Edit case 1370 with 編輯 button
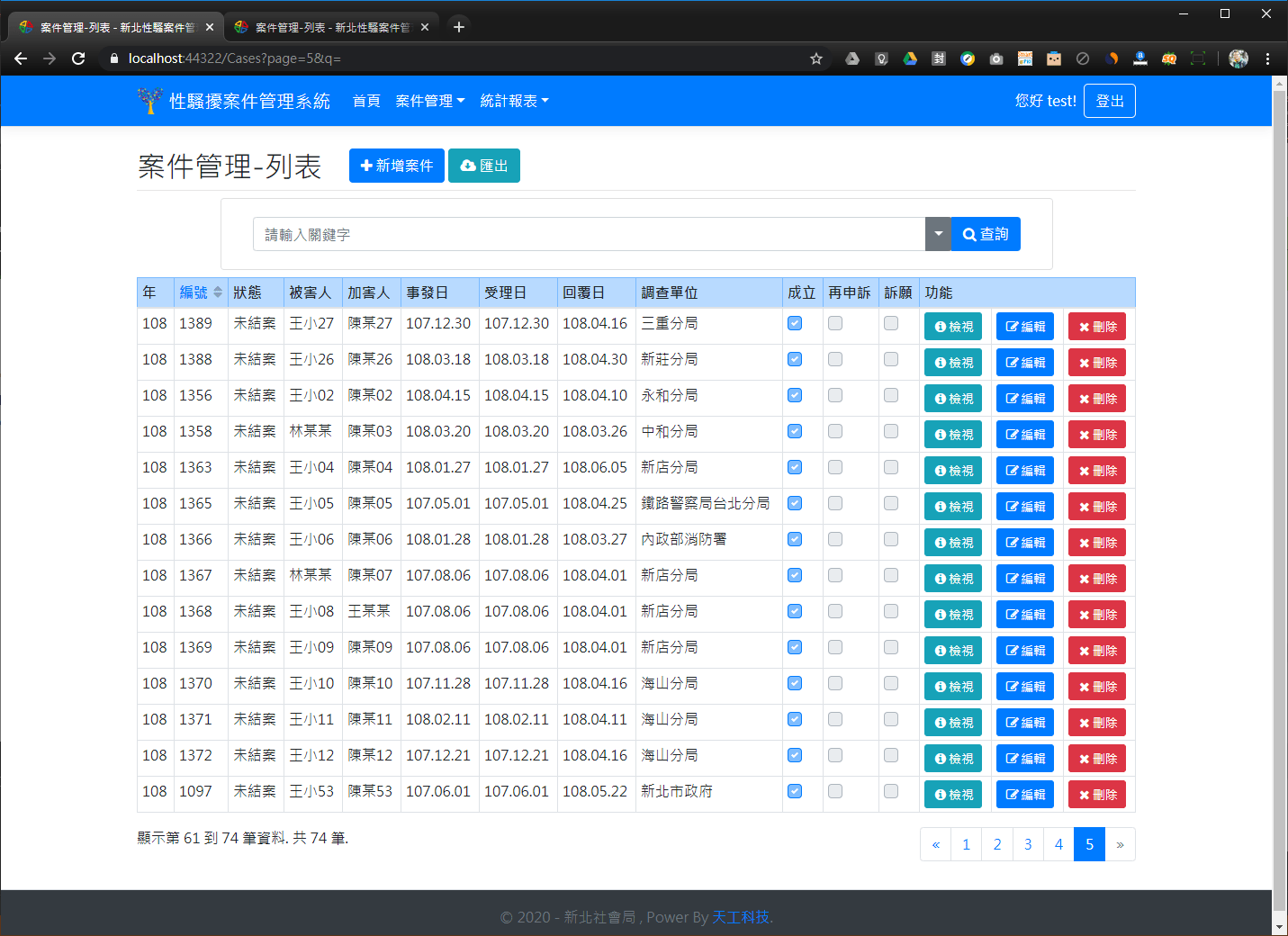The height and width of the screenshot is (936, 1288). tap(1025, 687)
